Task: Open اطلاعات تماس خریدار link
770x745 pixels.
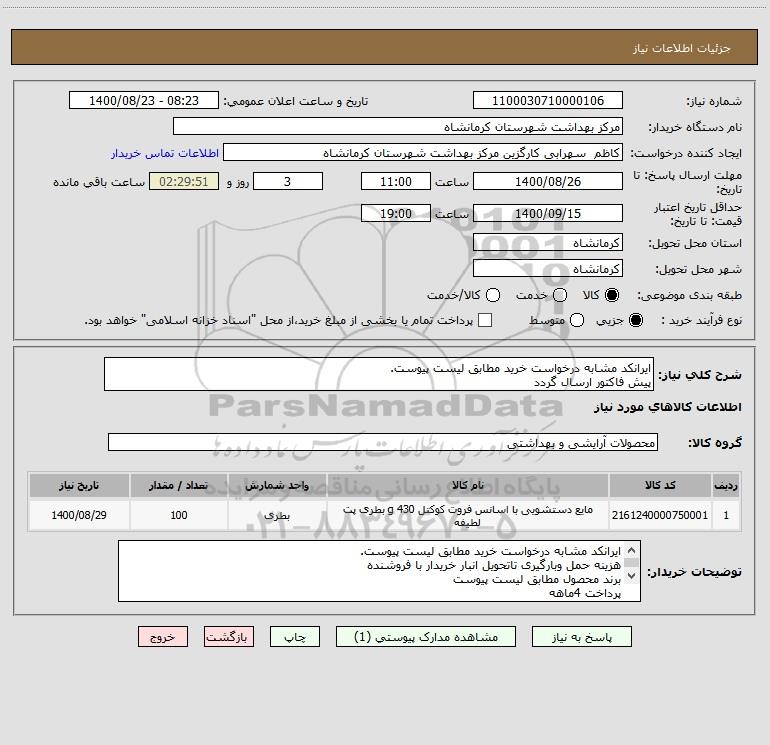Action: click(x=165, y=153)
